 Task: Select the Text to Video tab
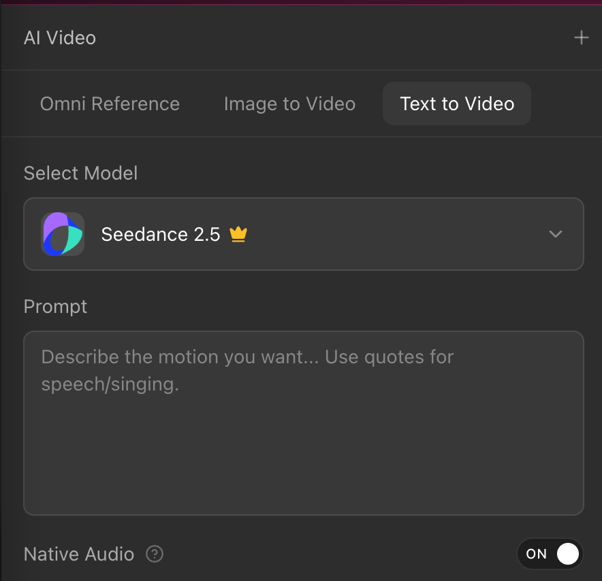457,104
